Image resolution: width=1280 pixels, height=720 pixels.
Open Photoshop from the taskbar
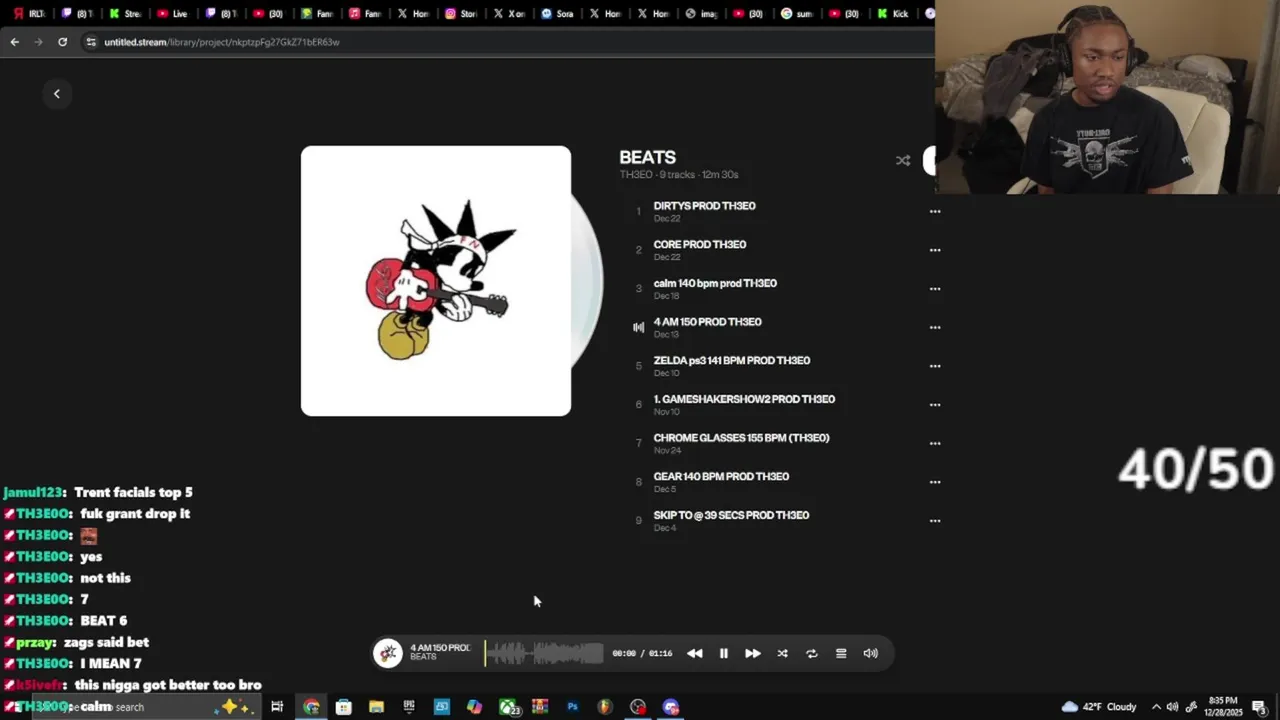pyautogui.click(x=572, y=707)
